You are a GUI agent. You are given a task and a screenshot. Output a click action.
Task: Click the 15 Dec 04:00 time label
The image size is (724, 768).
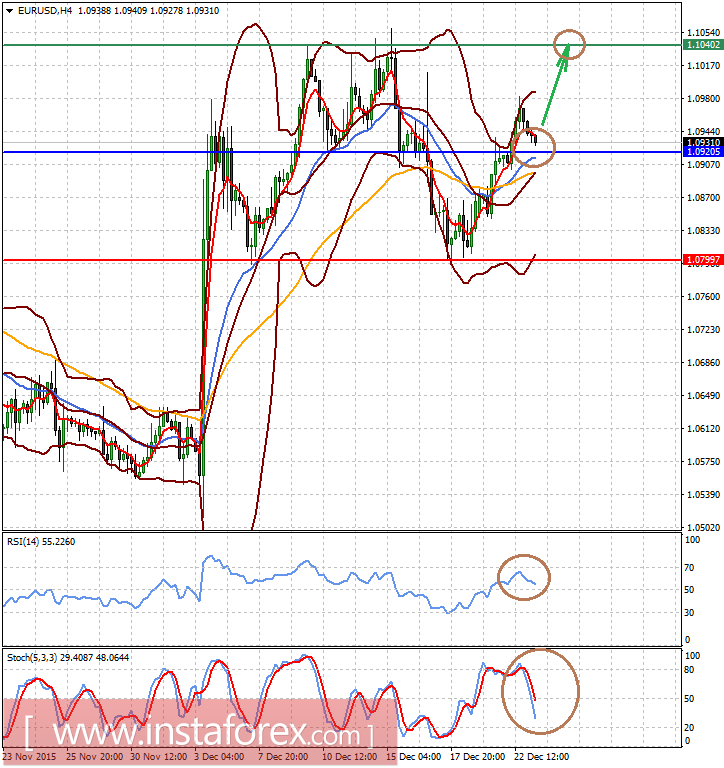point(412,757)
